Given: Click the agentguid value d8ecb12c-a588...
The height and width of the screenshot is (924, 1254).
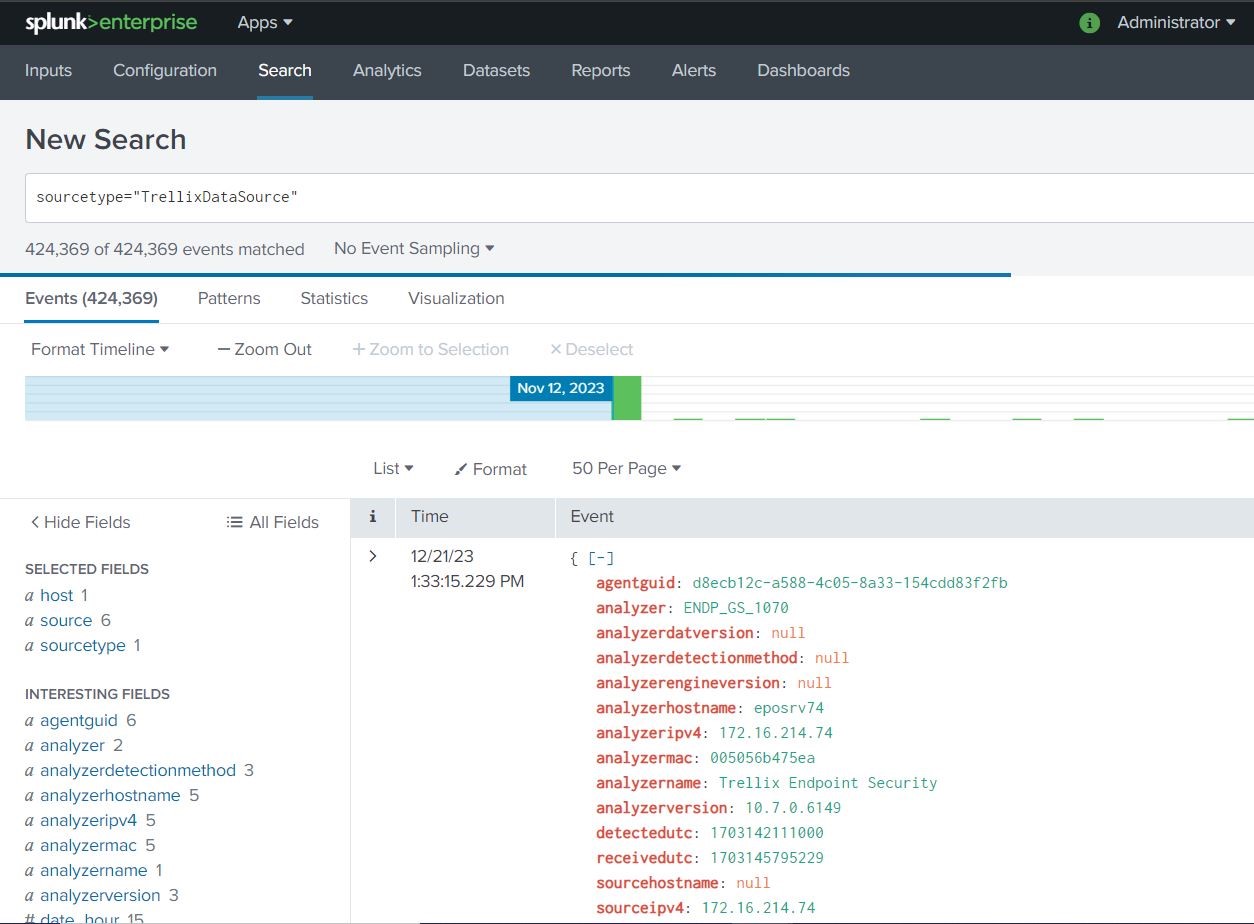Looking at the screenshot, I should [x=850, y=583].
